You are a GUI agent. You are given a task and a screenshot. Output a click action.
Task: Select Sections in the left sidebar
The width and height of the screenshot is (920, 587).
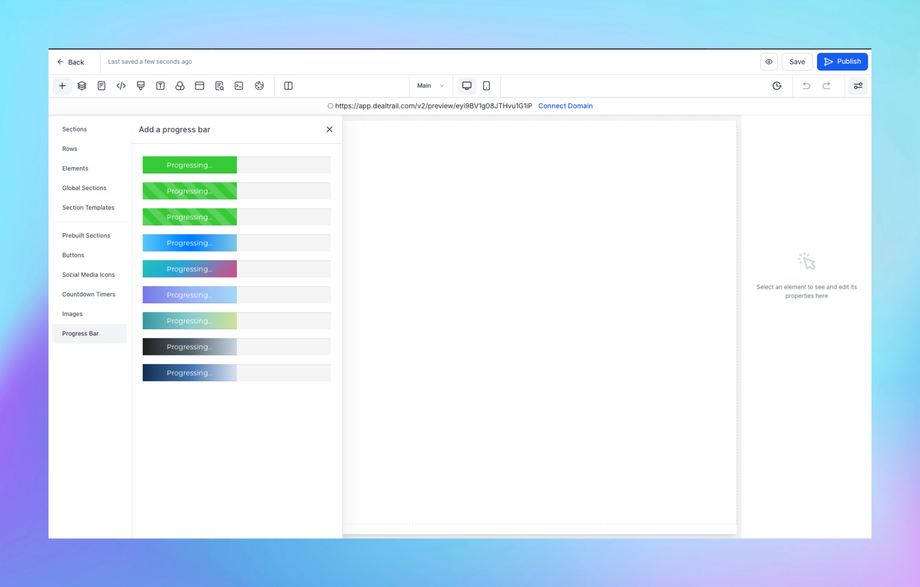click(x=75, y=129)
